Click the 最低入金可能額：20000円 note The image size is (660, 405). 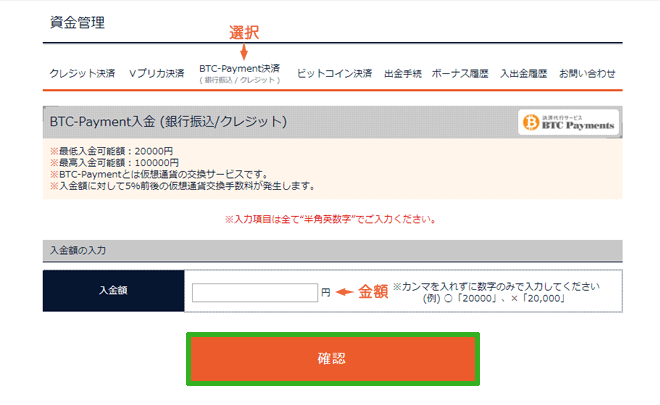tap(112, 151)
